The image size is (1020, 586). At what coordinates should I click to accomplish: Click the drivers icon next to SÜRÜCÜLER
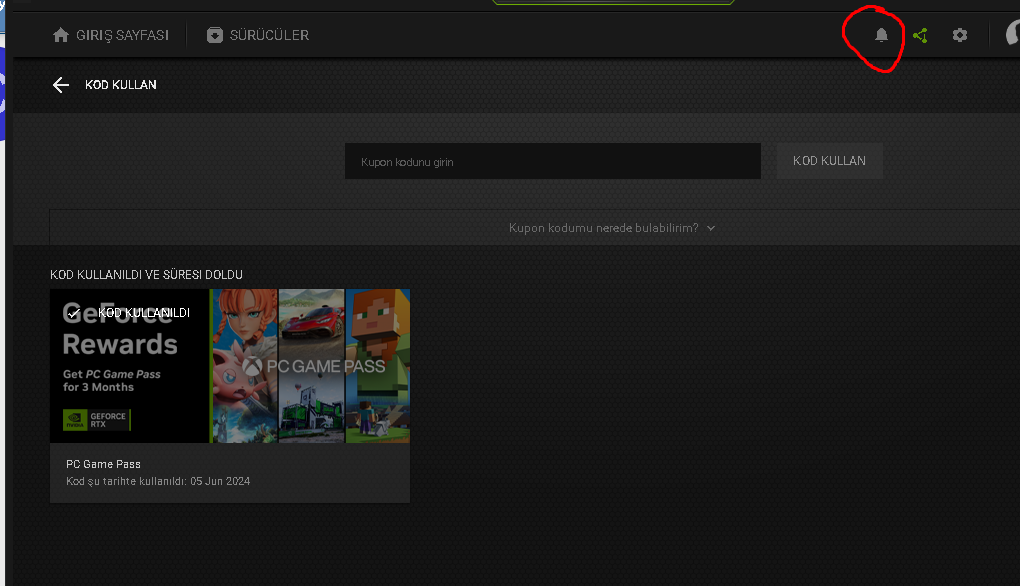point(215,35)
